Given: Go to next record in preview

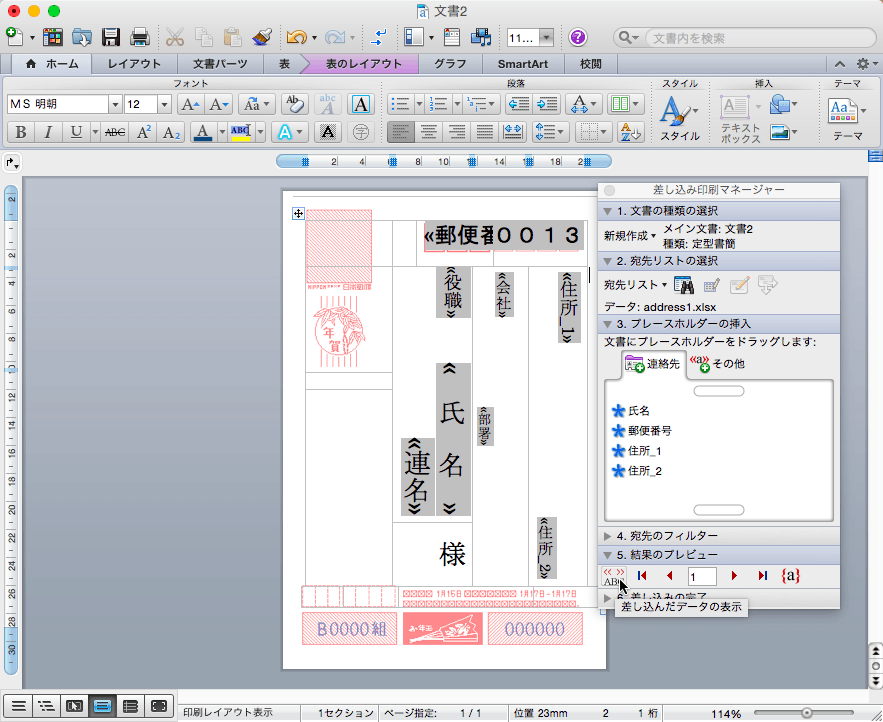Looking at the screenshot, I should coord(735,576).
